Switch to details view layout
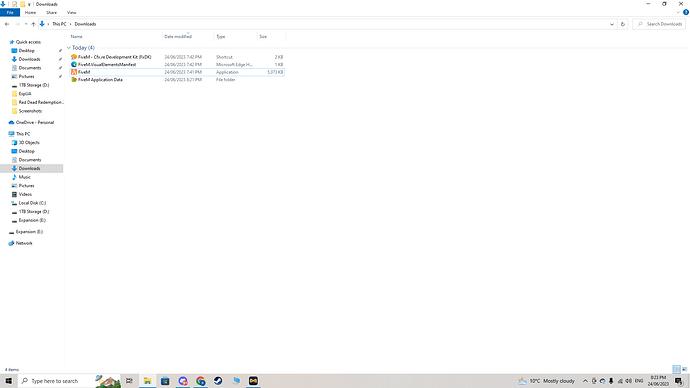 point(676,370)
